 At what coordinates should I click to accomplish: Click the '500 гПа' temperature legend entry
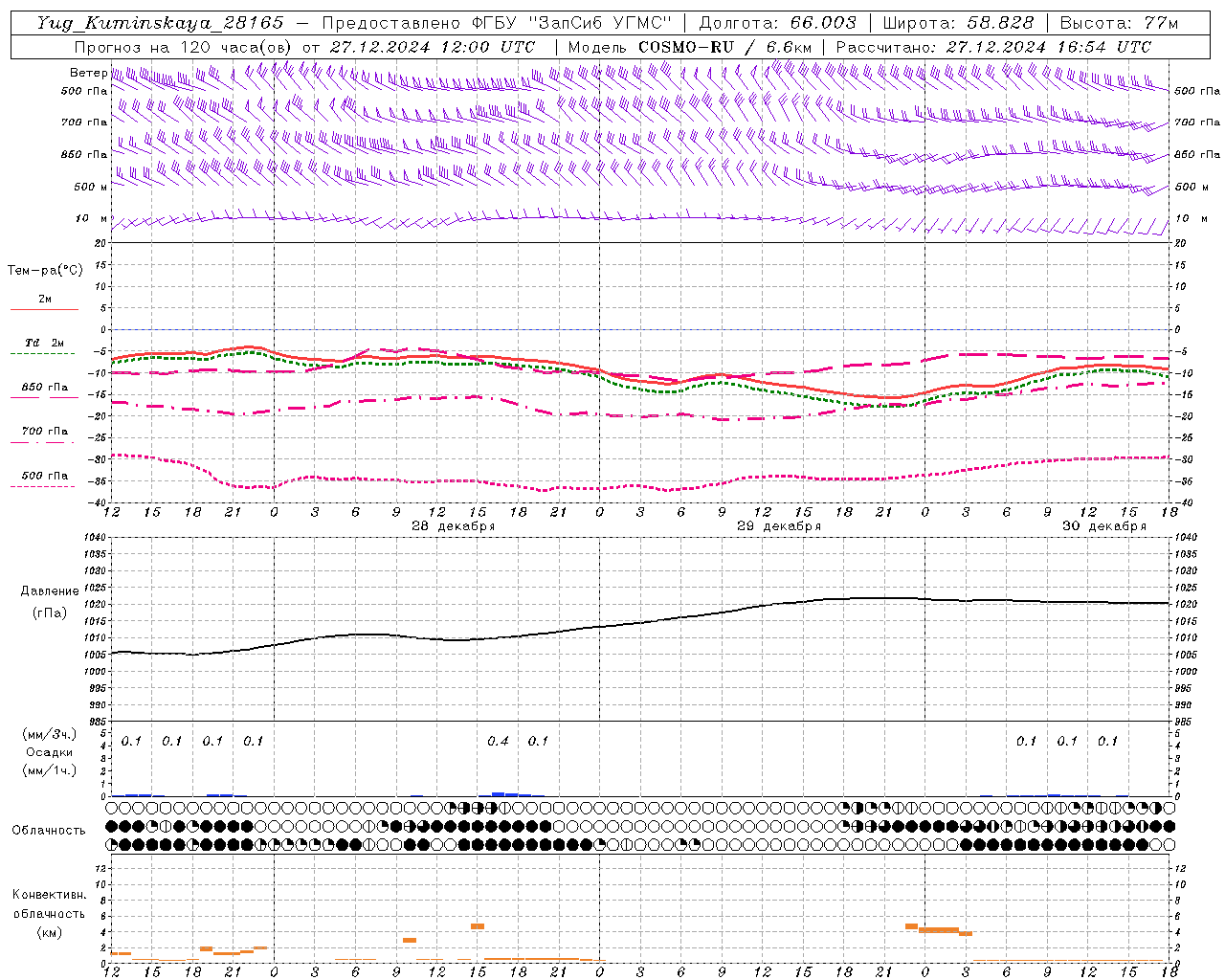coord(44,476)
